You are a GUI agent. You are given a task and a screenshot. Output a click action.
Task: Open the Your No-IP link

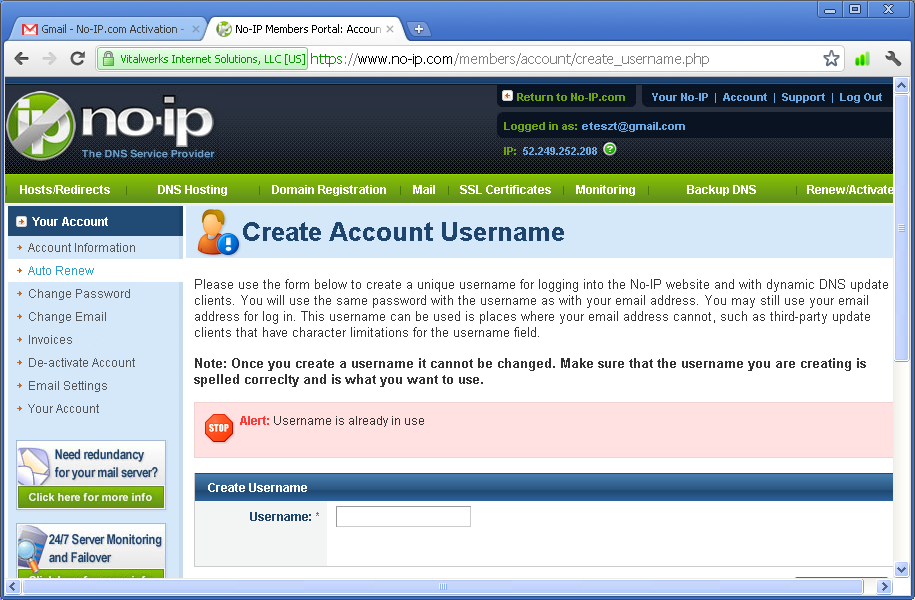point(679,97)
